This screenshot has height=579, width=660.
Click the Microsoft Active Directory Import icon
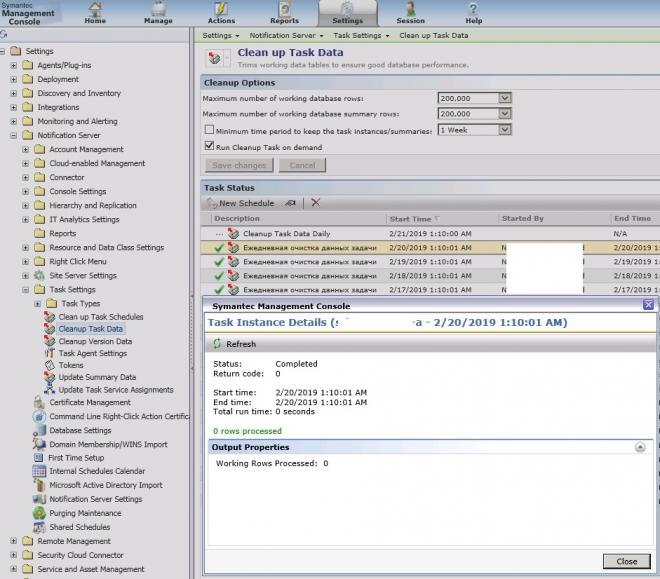pos(39,485)
